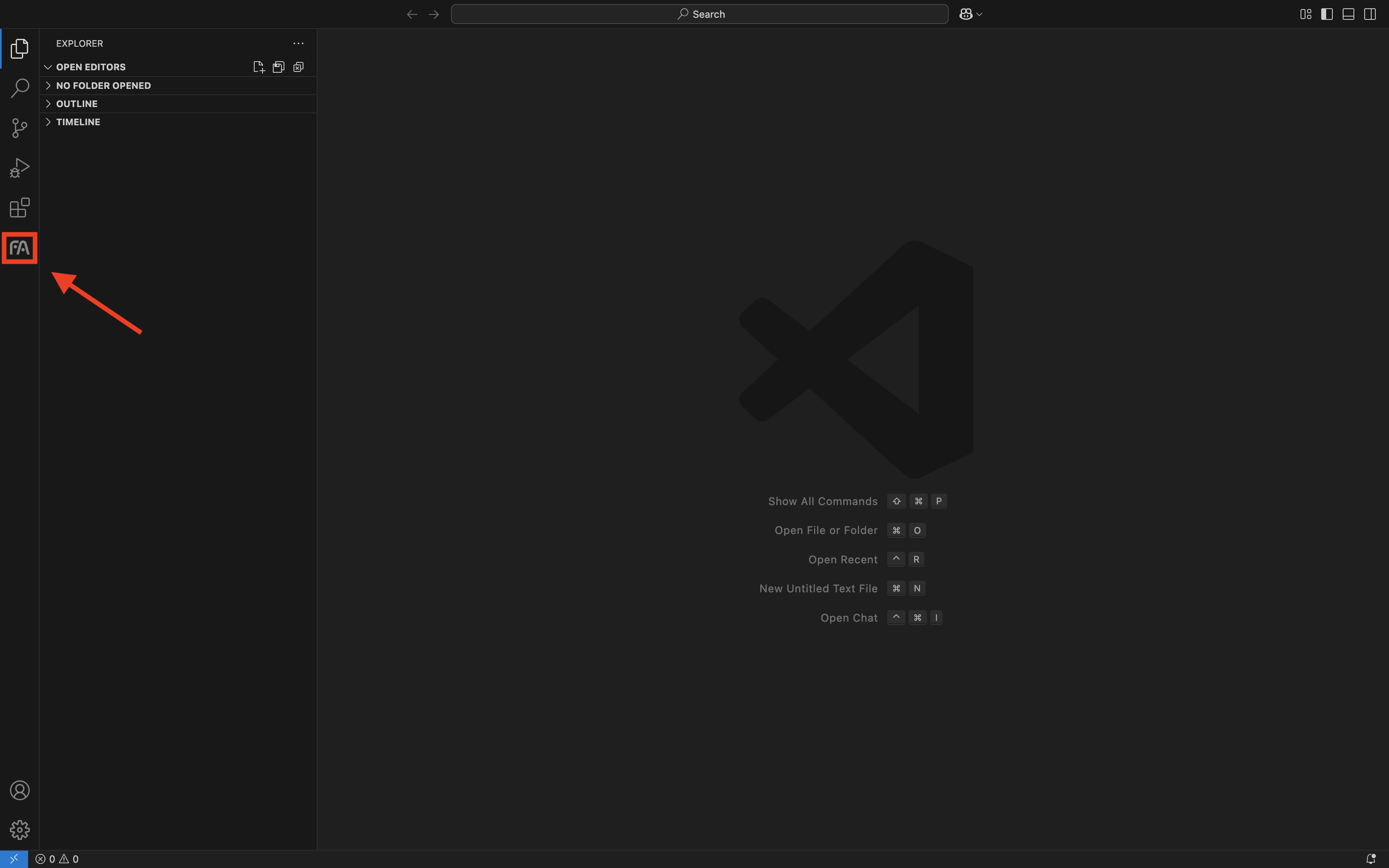Go forward using the right arrow
The height and width of the screenshot is (868, 1389).
pyautogui.click(x=434, y=14)
